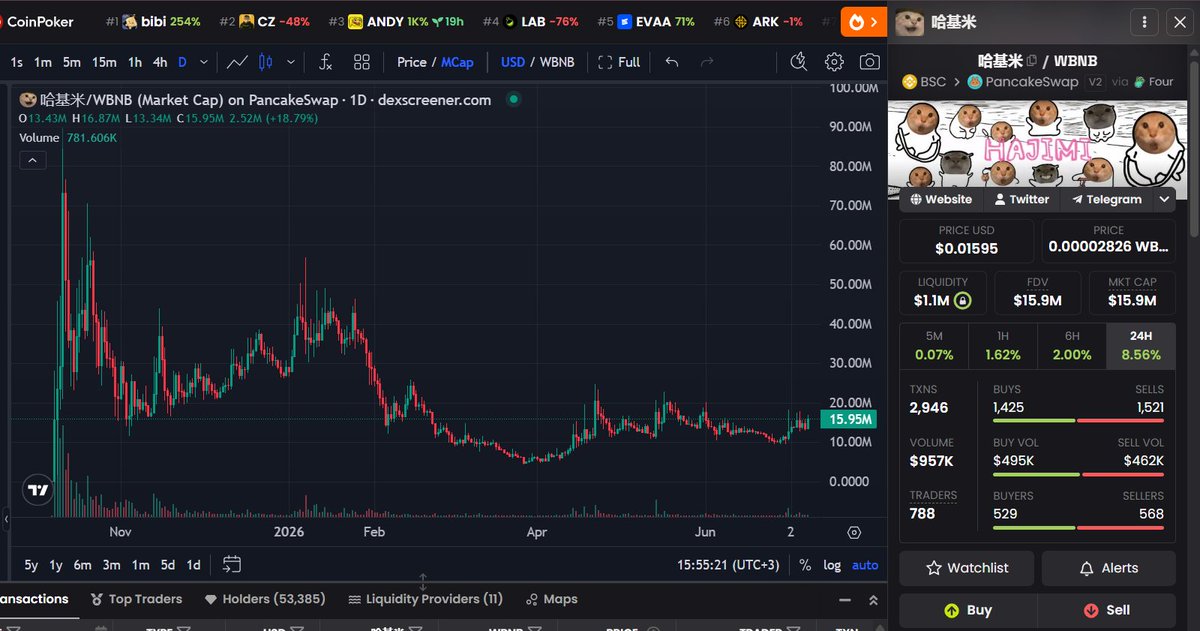This screenshot has width=1200, height=631.
Task: Toggle percent scale on chart
Action: coord(805,565)
